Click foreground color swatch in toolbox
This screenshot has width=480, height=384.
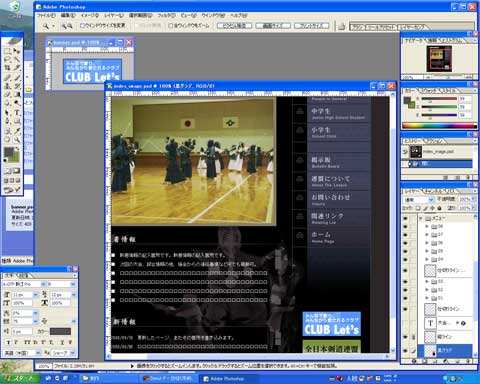point(9,153)
